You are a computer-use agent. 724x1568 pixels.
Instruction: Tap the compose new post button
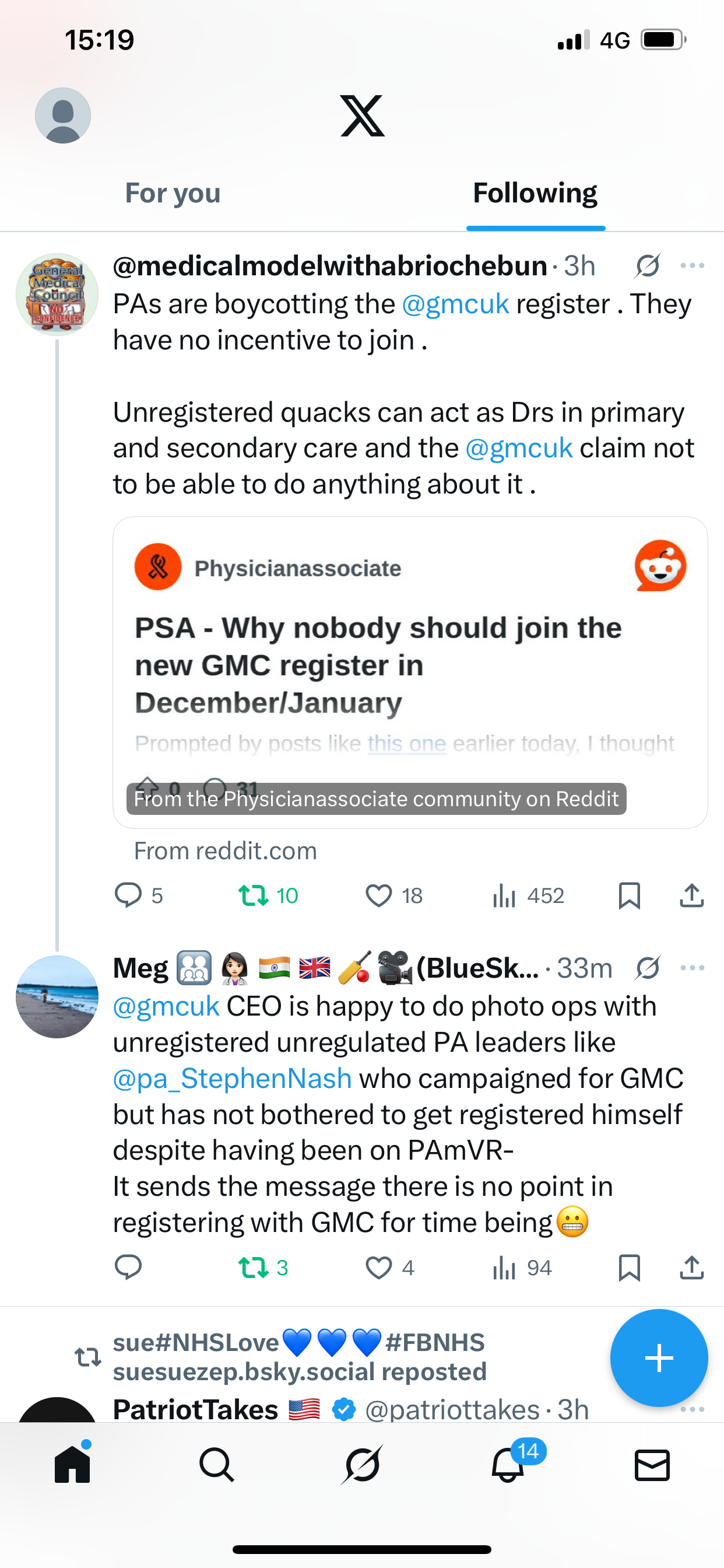(659, 1357)
